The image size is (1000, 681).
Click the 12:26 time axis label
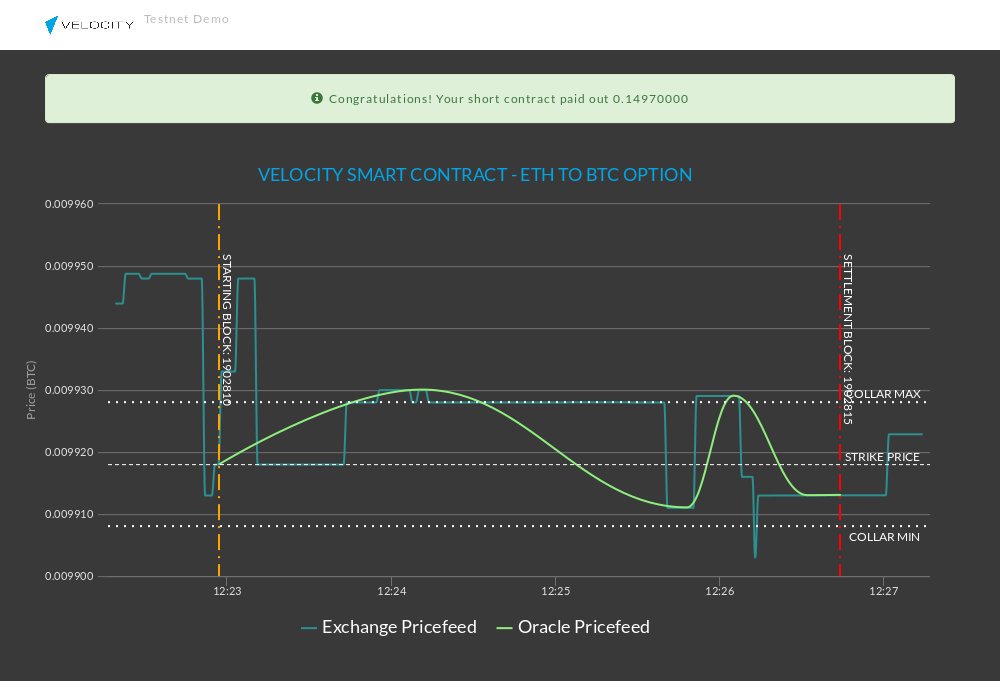pos(719,592)
